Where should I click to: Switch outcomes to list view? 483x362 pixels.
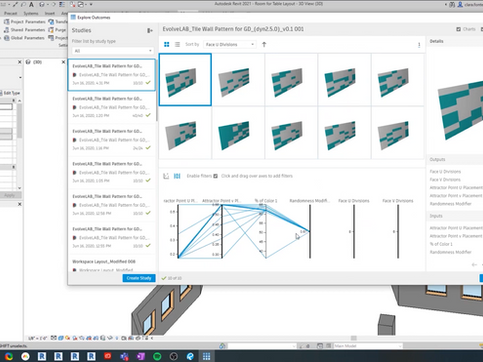(x=177, y=44)
